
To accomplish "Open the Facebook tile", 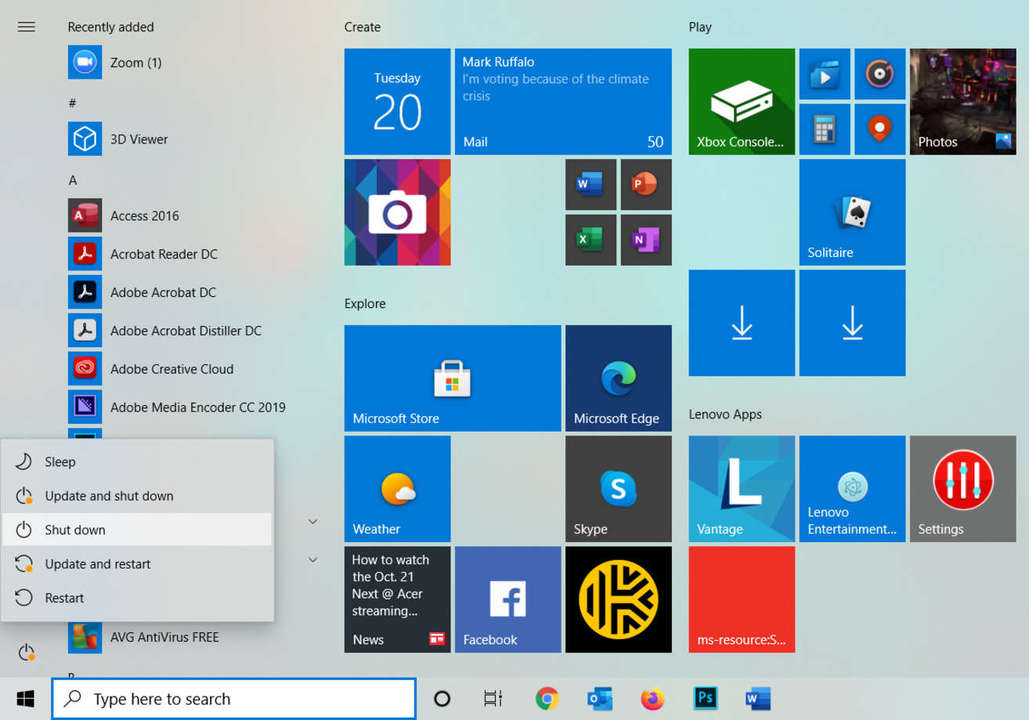I will point(508,599).
